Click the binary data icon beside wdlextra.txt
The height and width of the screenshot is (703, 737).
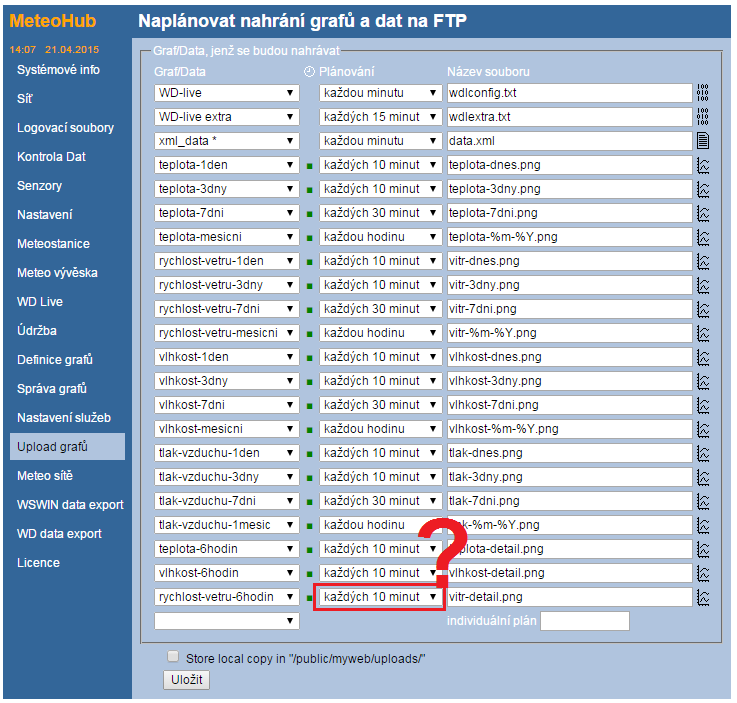tap(703, 117)
